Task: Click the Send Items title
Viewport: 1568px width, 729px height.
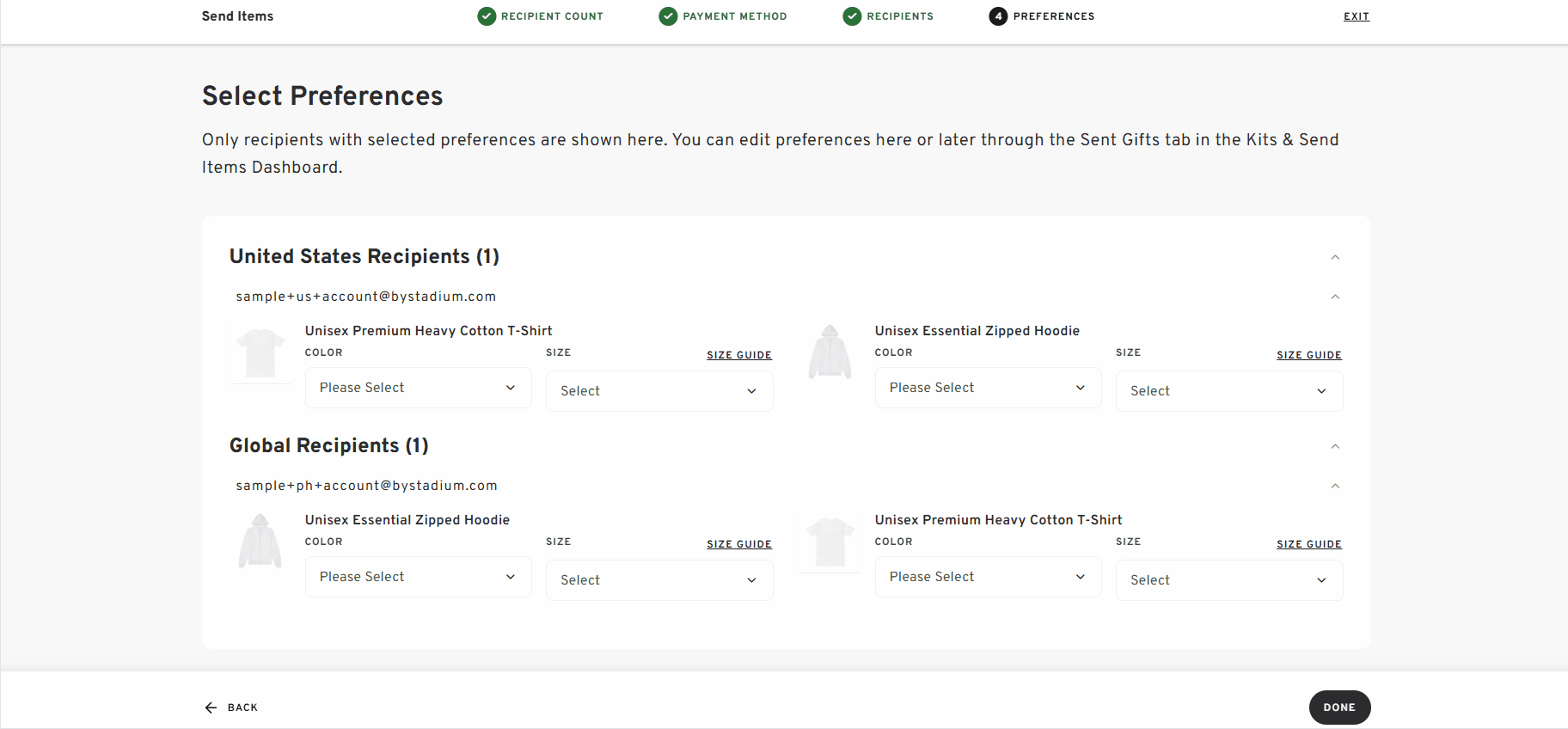Action: click(x=237, y=16)
